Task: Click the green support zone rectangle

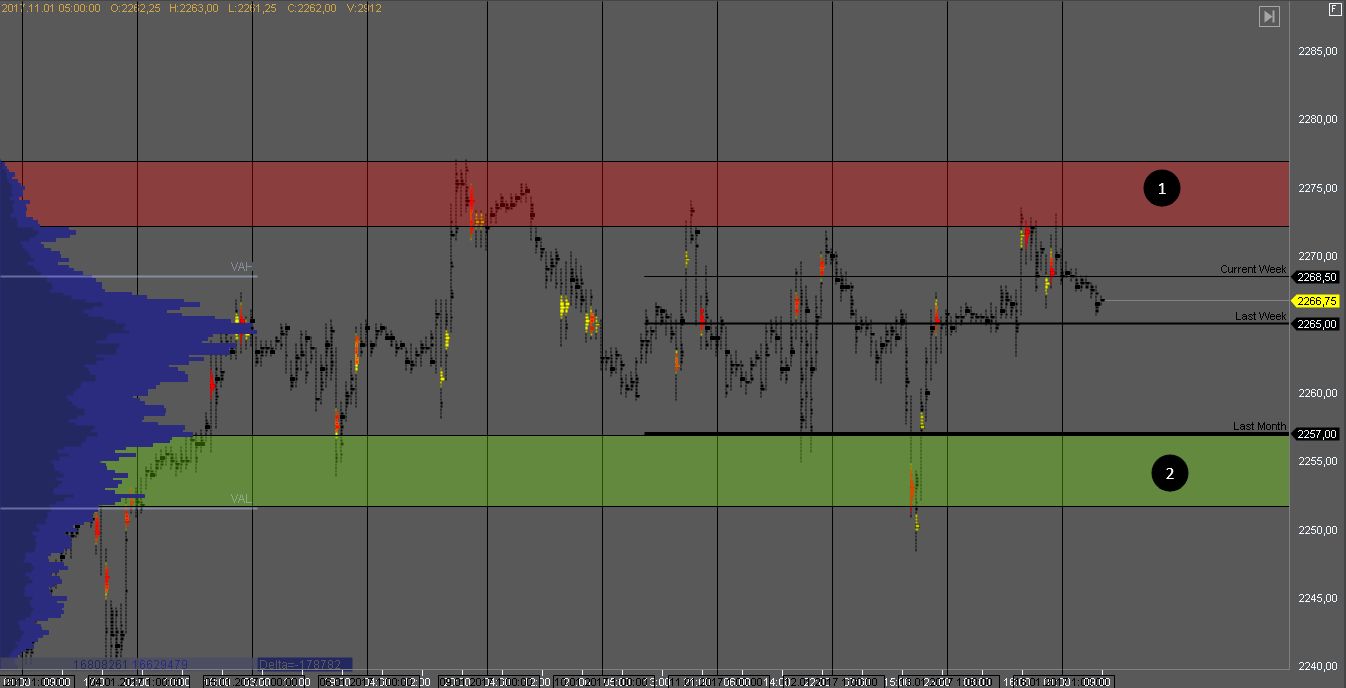Action: coord(700,470)
